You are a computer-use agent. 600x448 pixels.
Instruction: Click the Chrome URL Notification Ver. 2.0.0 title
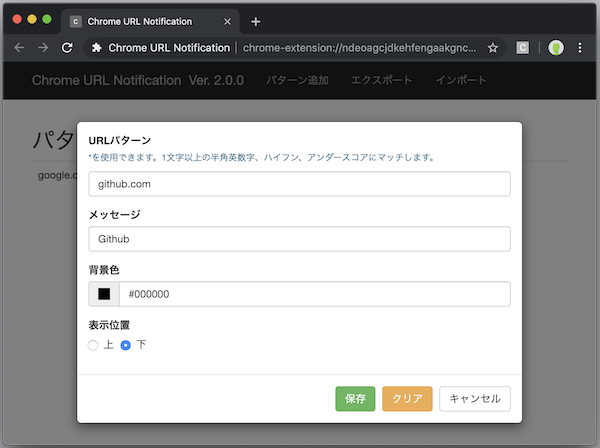138,80
